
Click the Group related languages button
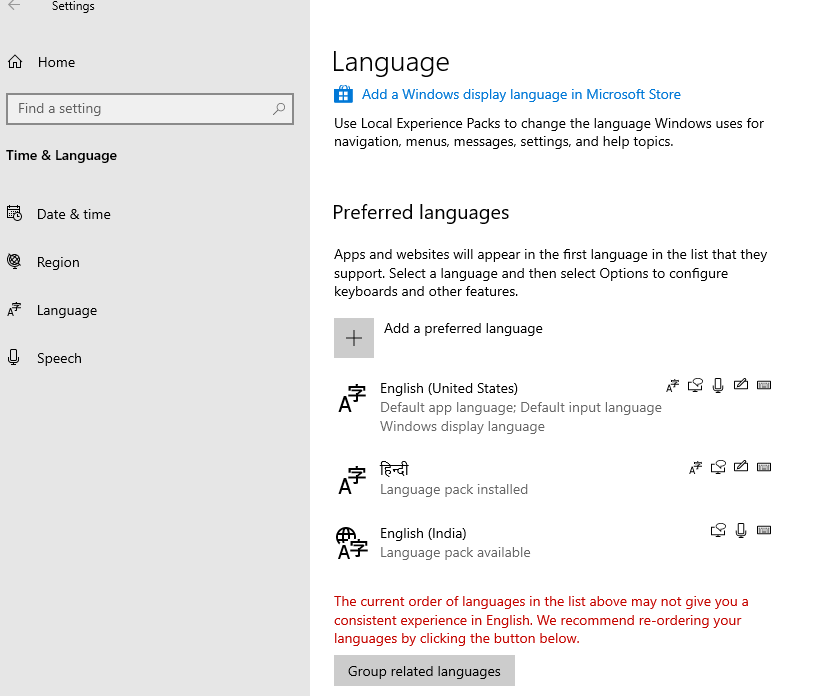[423, 670]
